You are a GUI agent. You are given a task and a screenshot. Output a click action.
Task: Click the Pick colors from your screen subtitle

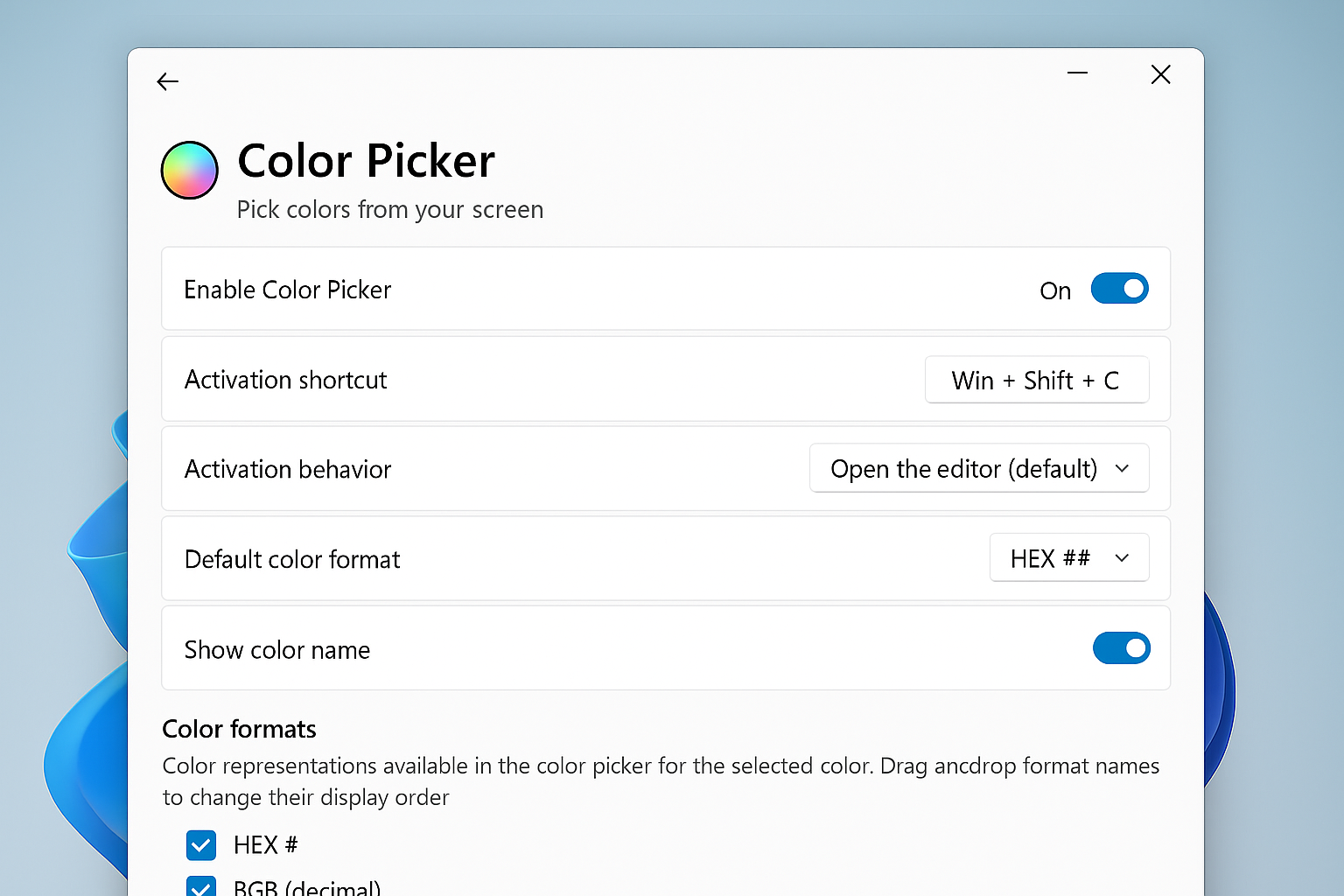pos(390,209)
